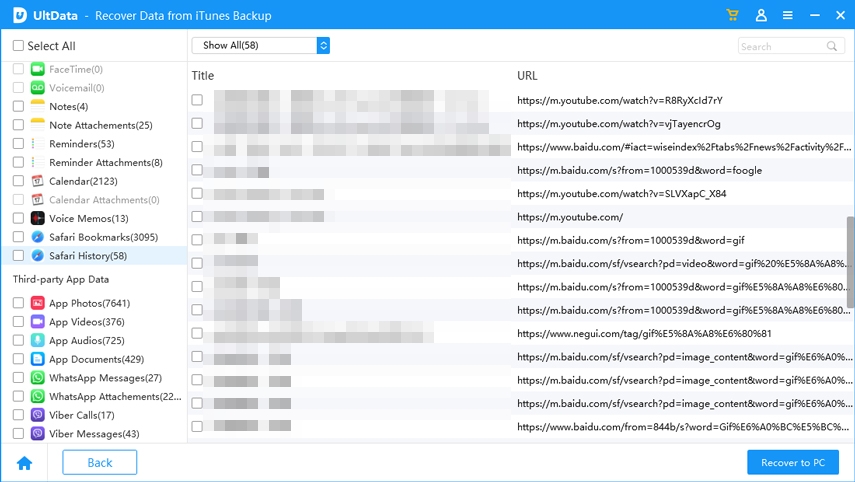Click the Calendar icon in sidebar
This screenshot has width=855, height=482.
point(38,181)
